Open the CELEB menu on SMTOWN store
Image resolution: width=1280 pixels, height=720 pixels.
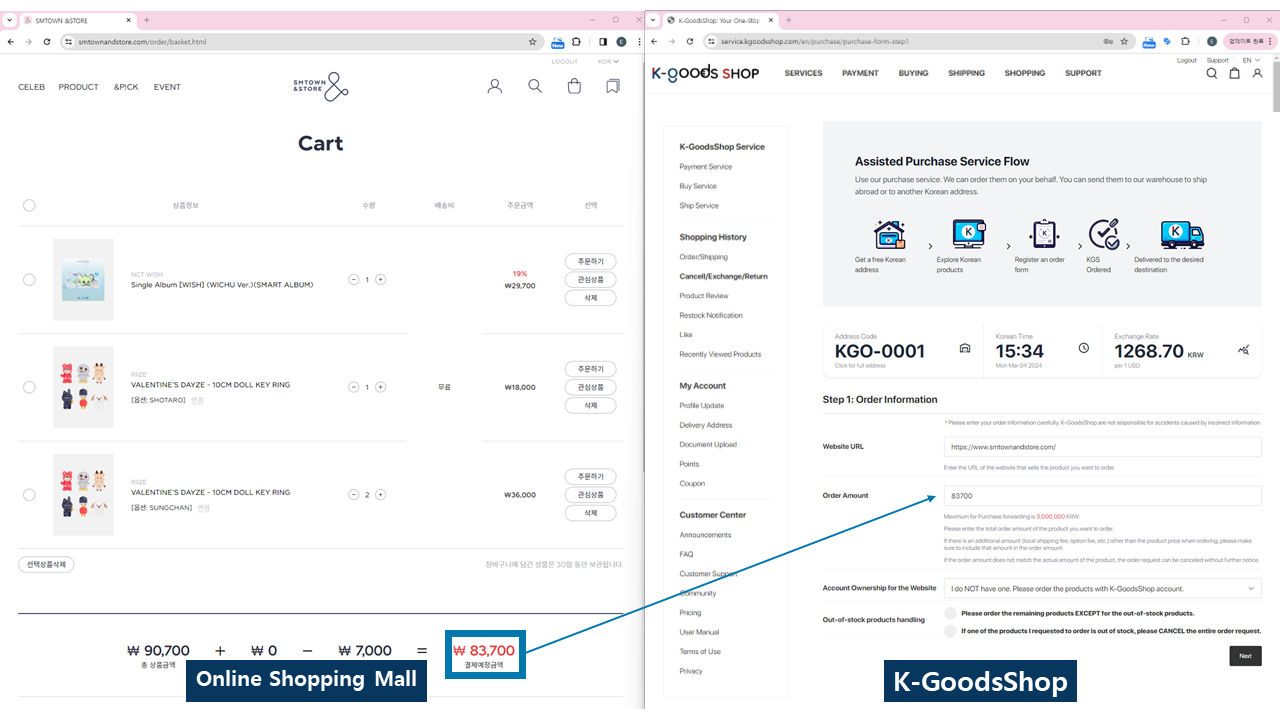tap(31, 87)
